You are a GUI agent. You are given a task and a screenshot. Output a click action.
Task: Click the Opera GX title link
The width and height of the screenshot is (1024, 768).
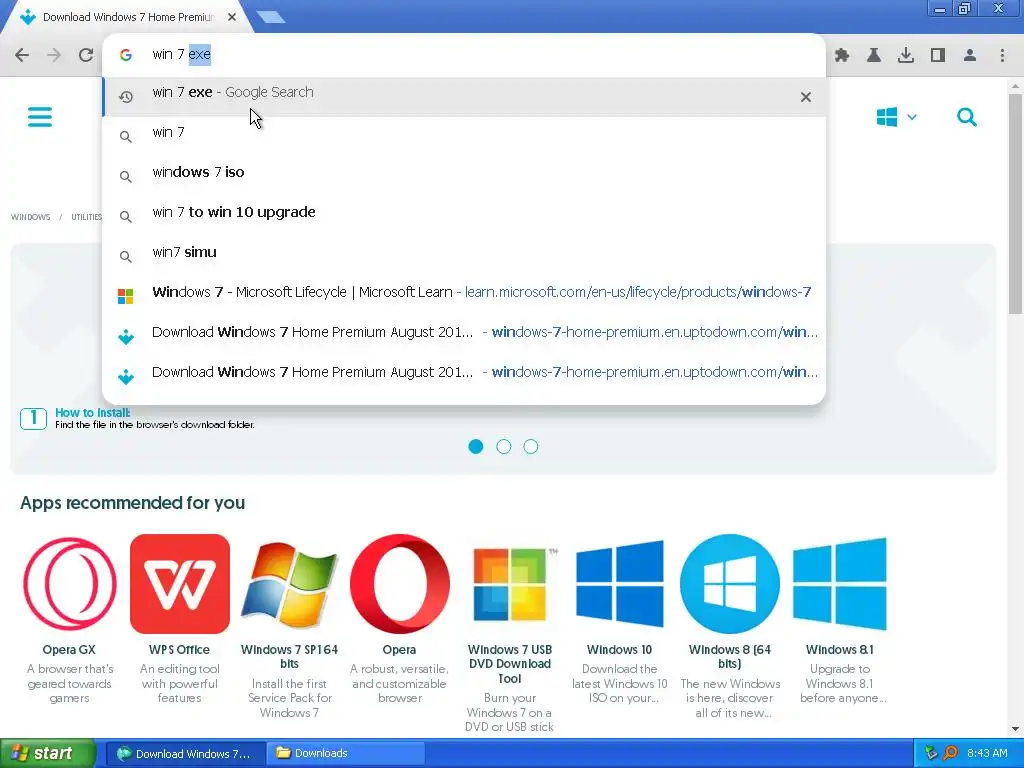69,650
